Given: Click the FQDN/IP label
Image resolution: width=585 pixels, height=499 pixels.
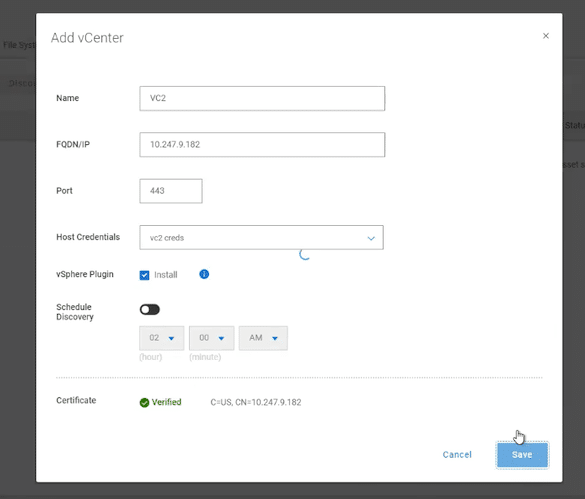Looking at the screenshot, I should (x=73, y=144).
